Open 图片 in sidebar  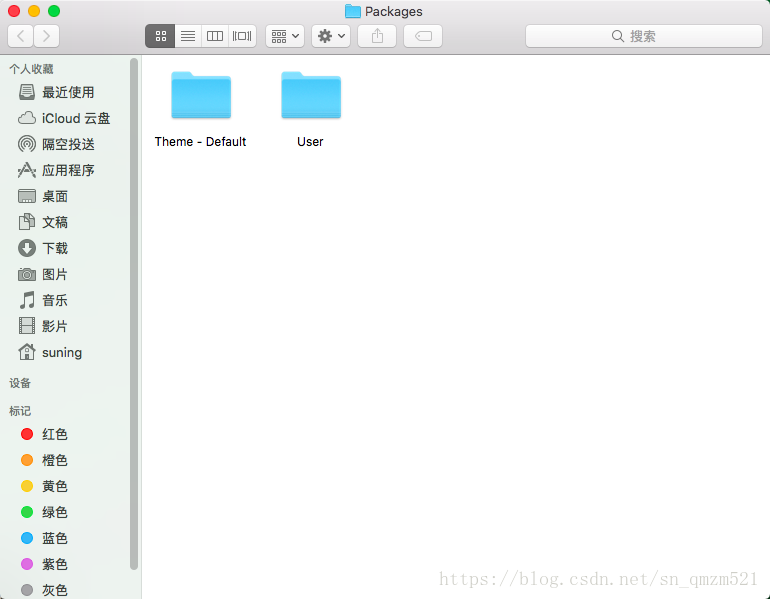tap(43, 274)
